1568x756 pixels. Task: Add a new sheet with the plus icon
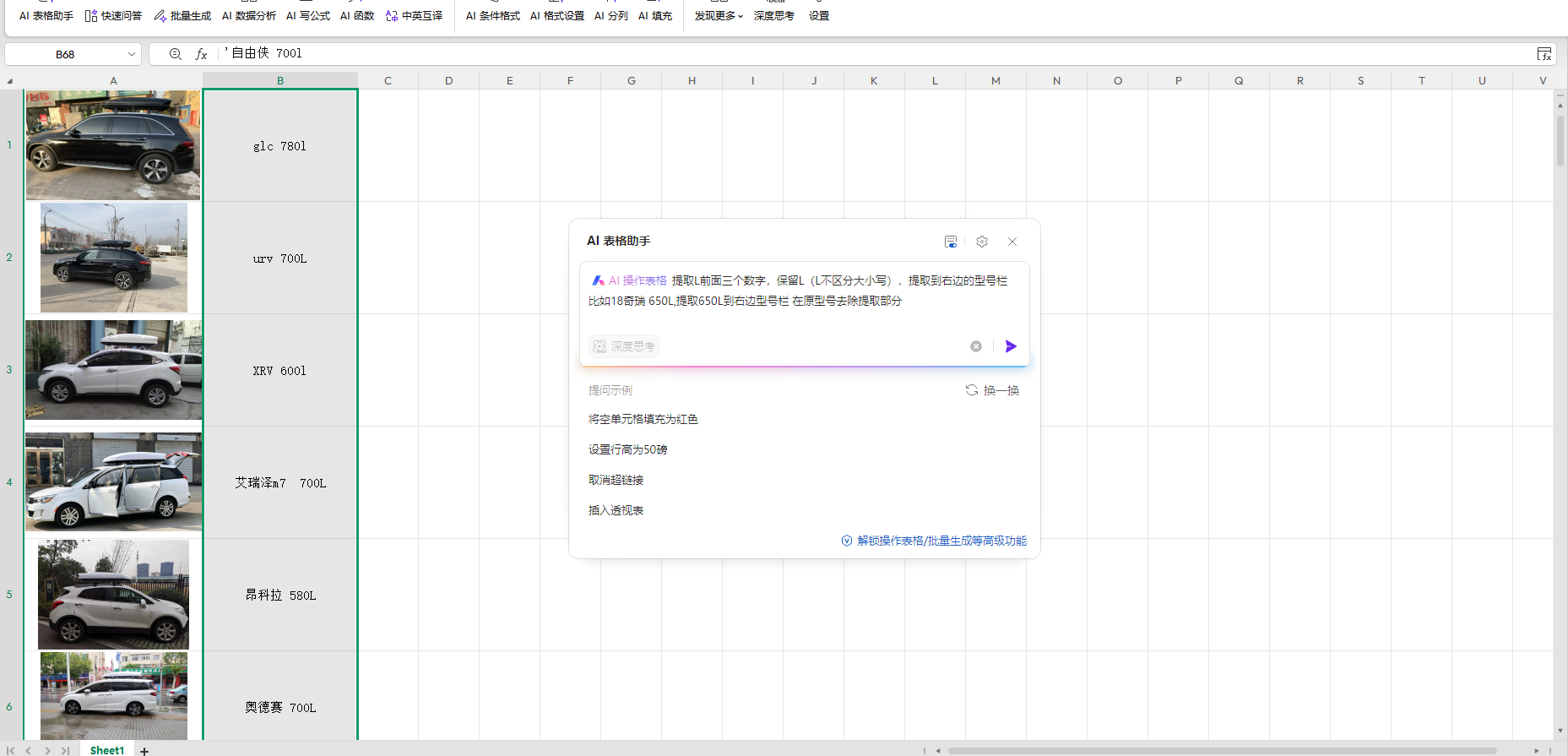point(144,751)
